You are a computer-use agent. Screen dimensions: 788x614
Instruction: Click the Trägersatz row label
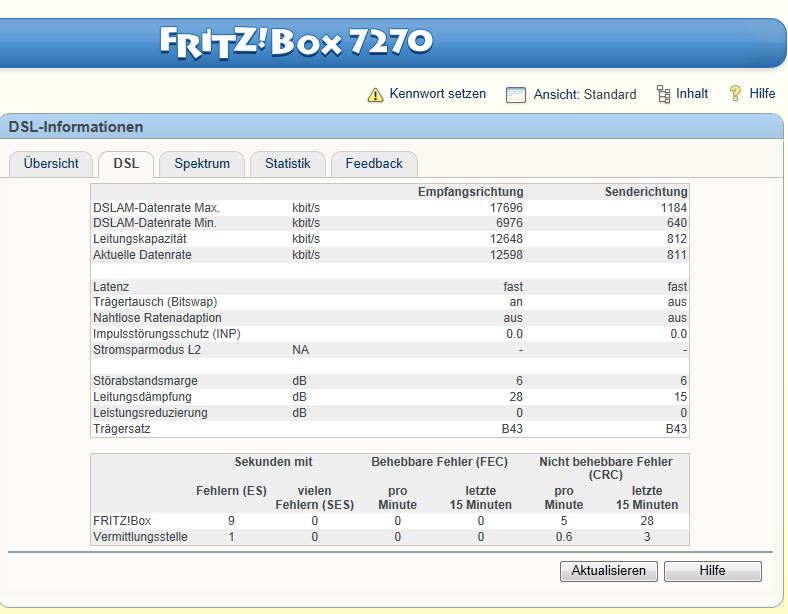[x=122, y=429]
